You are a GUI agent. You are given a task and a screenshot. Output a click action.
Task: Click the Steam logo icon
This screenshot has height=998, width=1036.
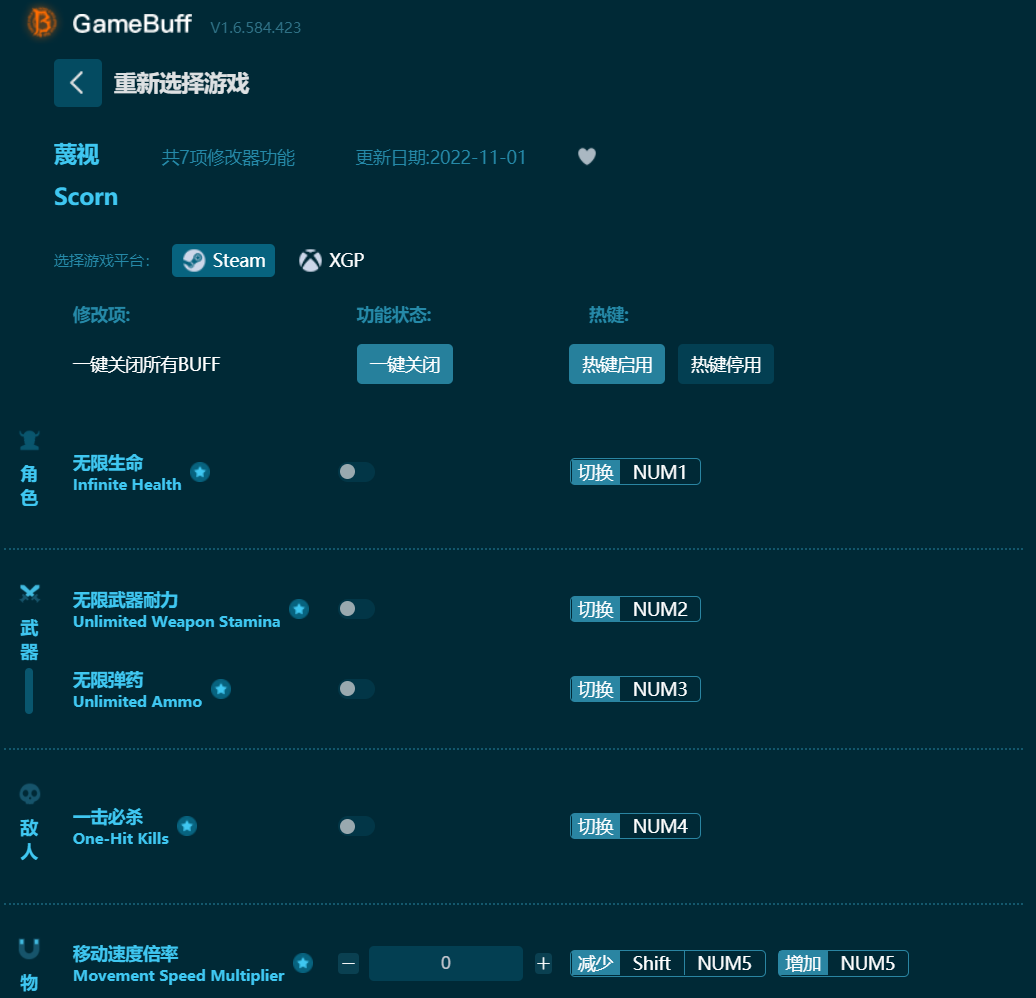[194, 260]
